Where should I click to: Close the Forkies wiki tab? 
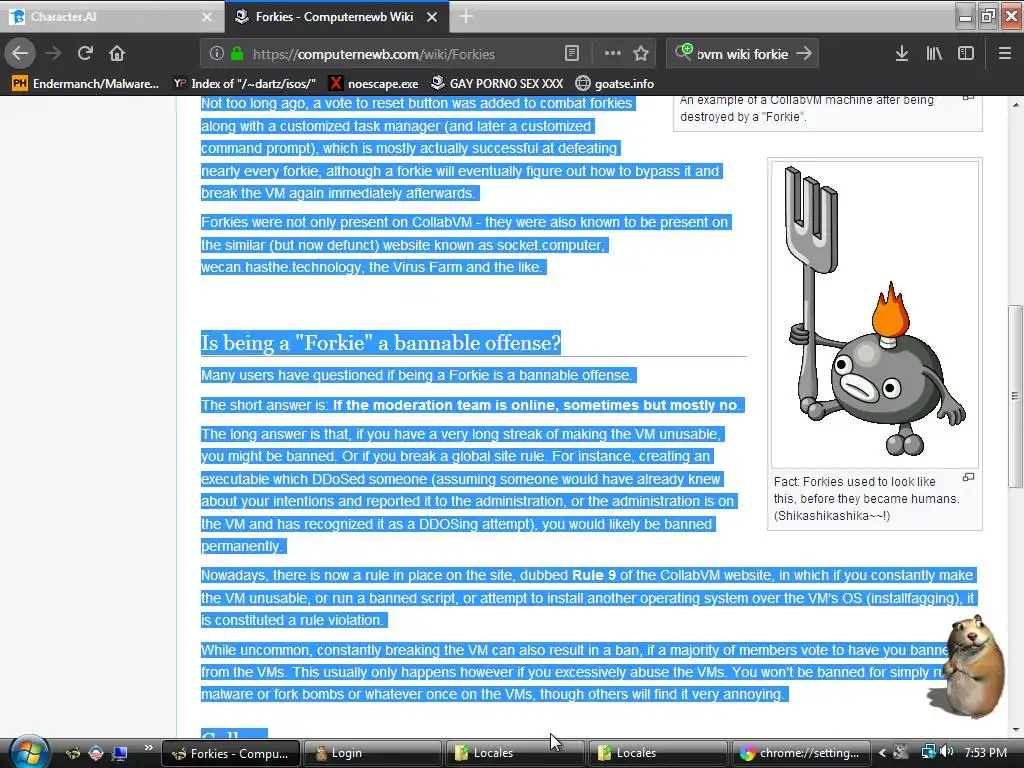tap(432, 17)
